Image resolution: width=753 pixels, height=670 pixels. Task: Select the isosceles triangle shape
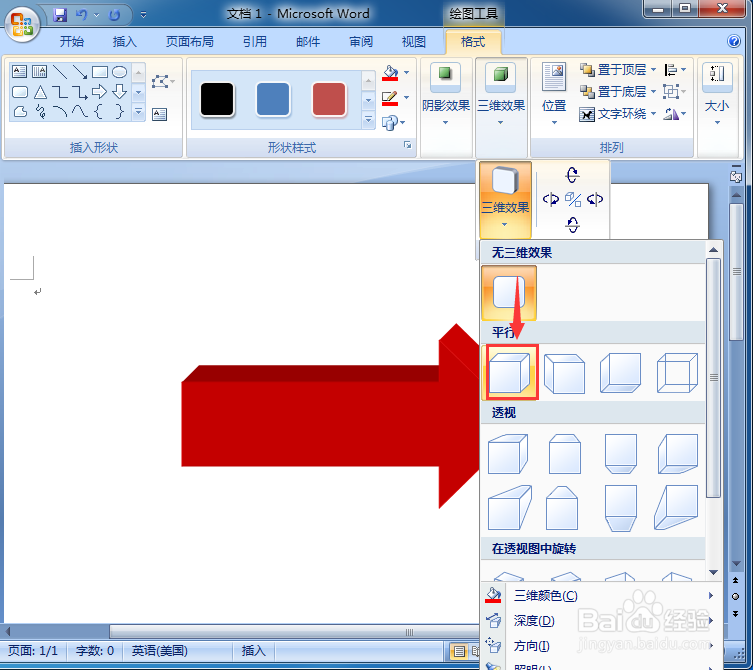click(40, 91)
